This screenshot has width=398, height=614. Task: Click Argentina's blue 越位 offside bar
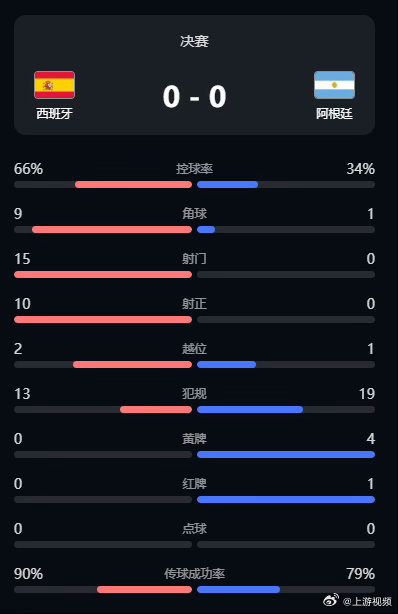(226, 365)
